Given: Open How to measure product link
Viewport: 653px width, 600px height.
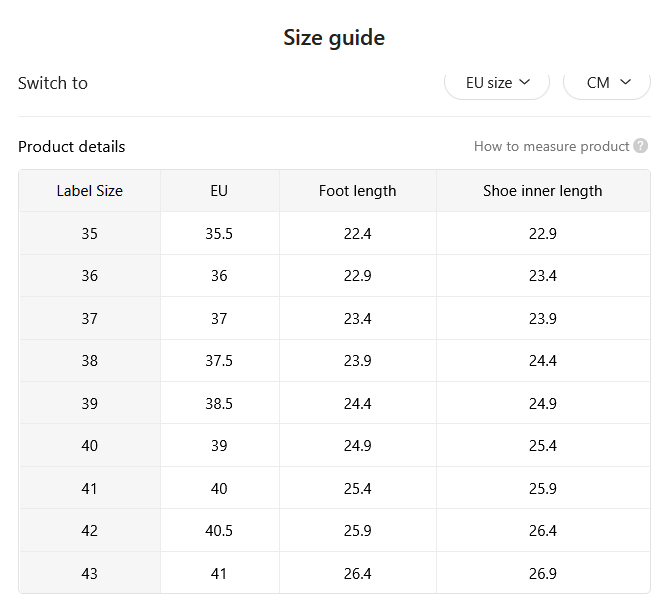Looking at the screenshot, I should point(551,146).
